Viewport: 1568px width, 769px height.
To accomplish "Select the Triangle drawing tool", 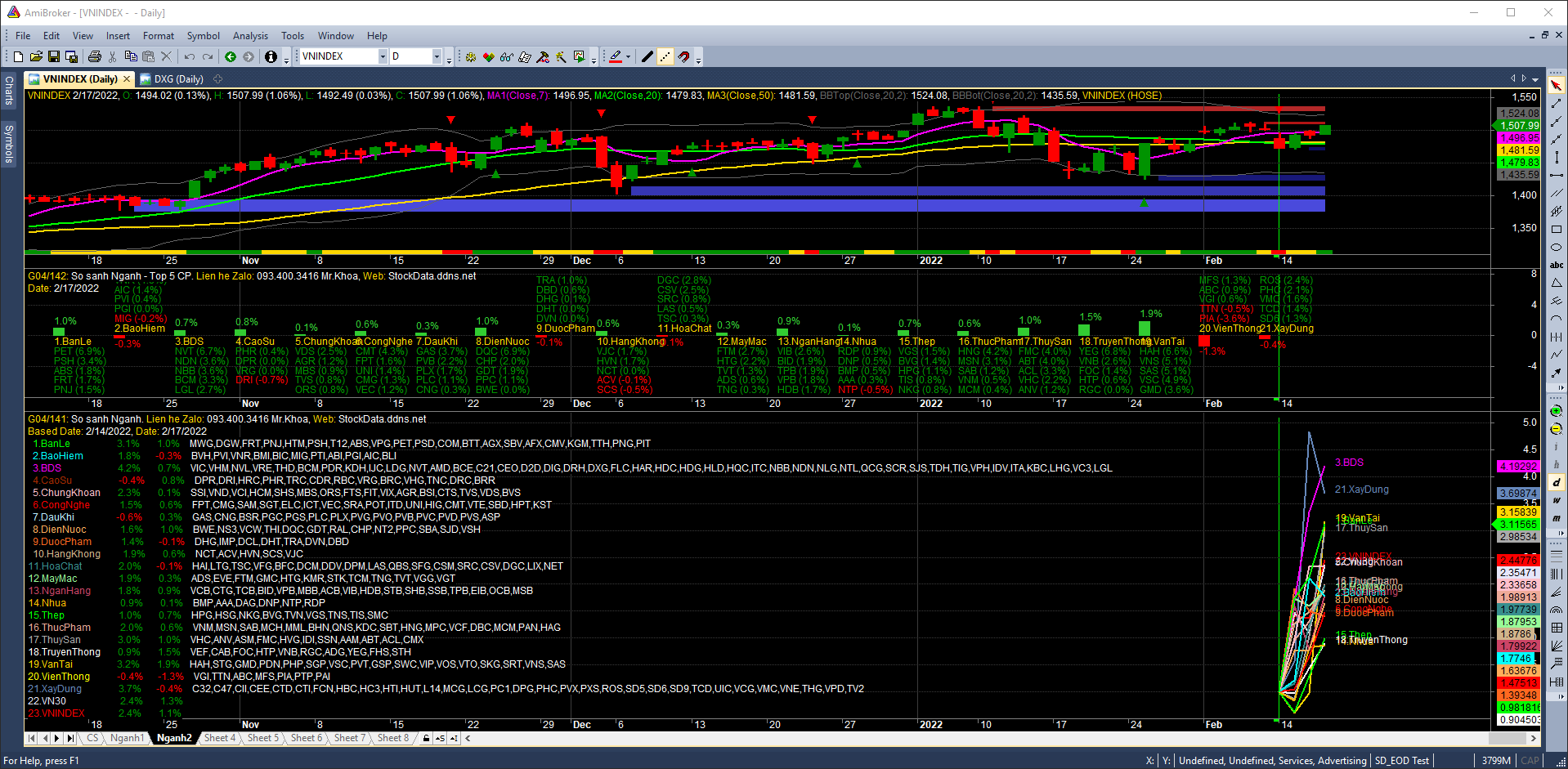I will pyautogui.click(x=1557, y=283).
